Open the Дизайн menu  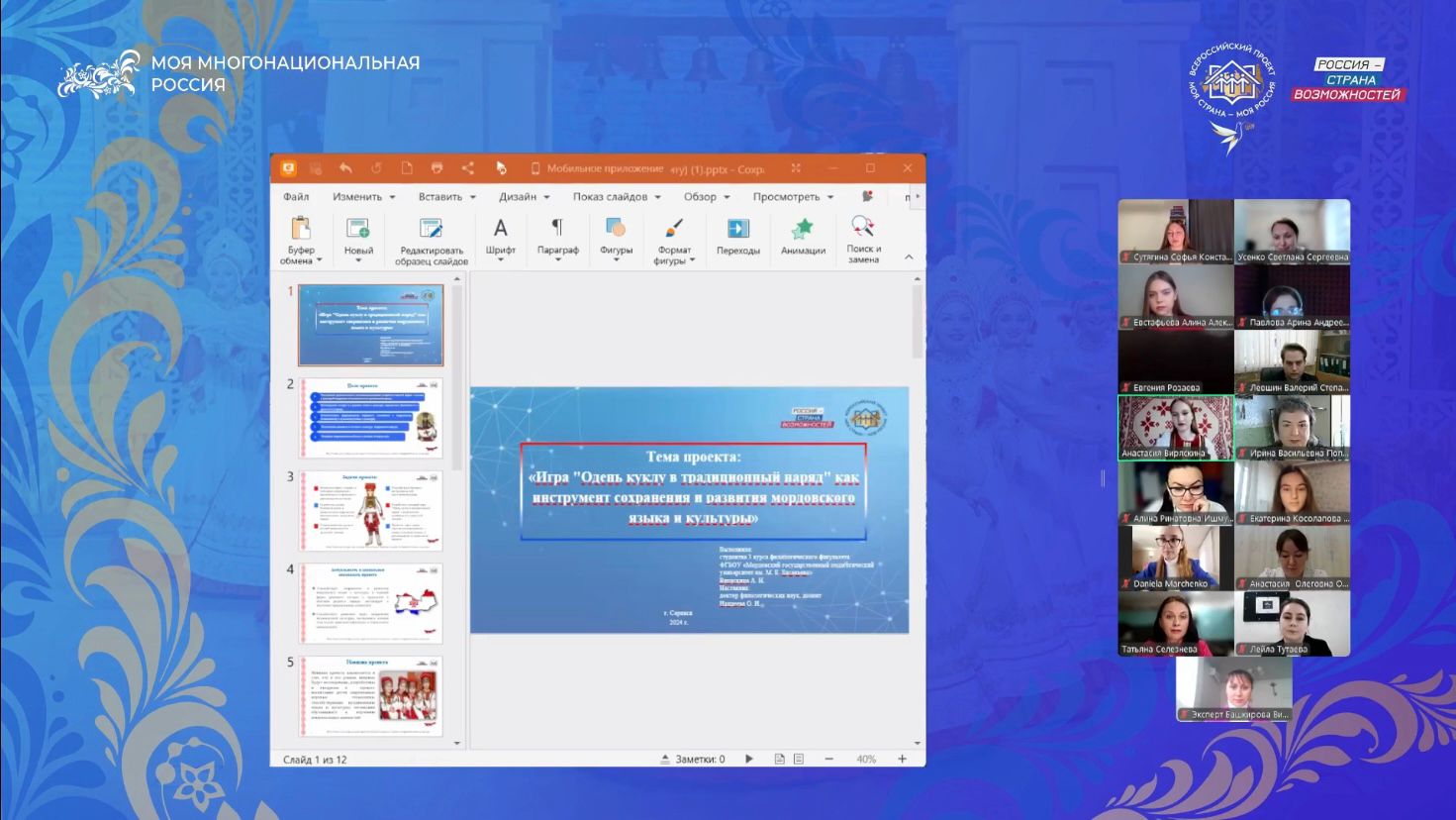[x=524, y=196]
